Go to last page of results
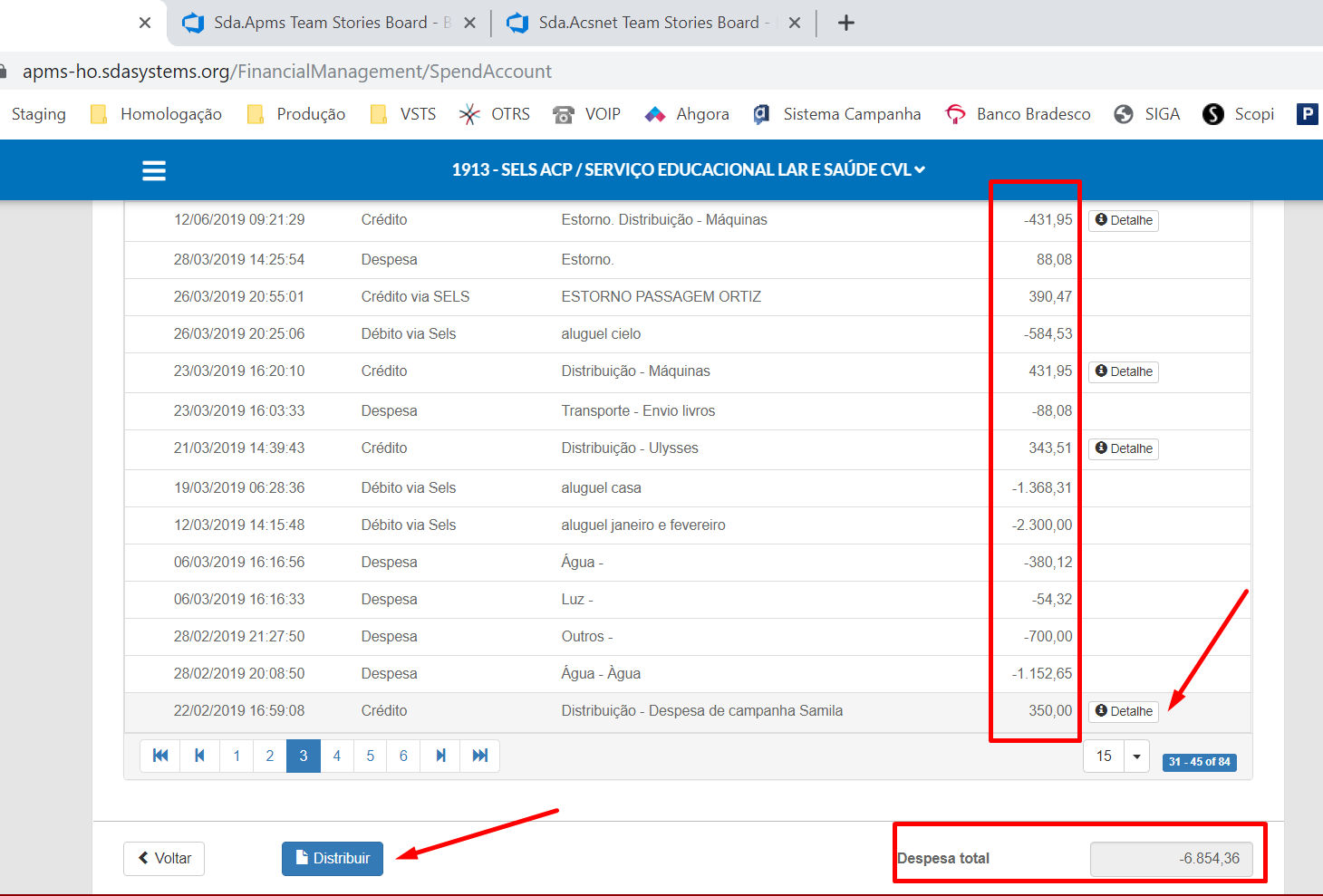Viewport: 1323px width, 896px height. [480, 756]
